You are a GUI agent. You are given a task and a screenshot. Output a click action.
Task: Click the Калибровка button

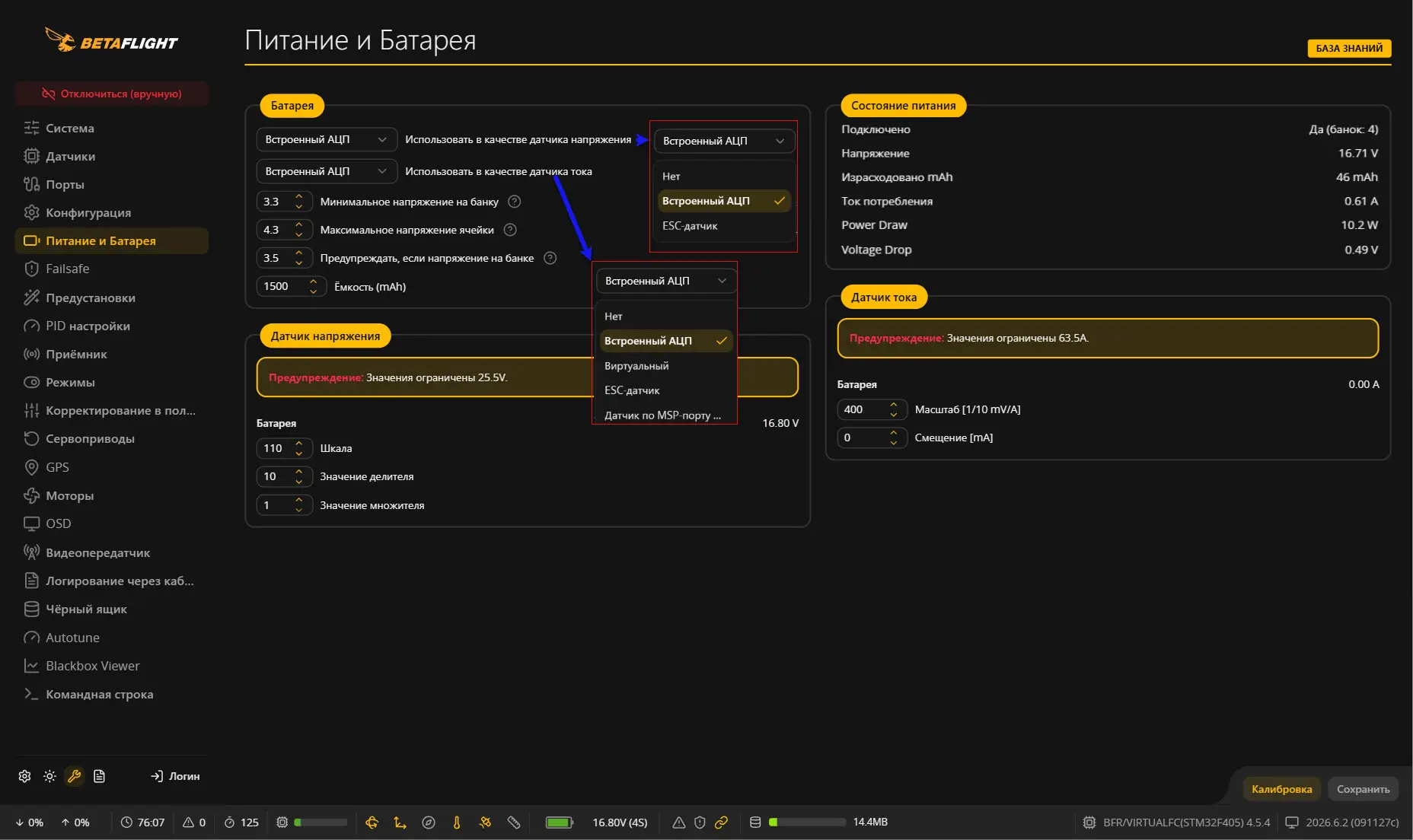click(x=1281, y=789)
